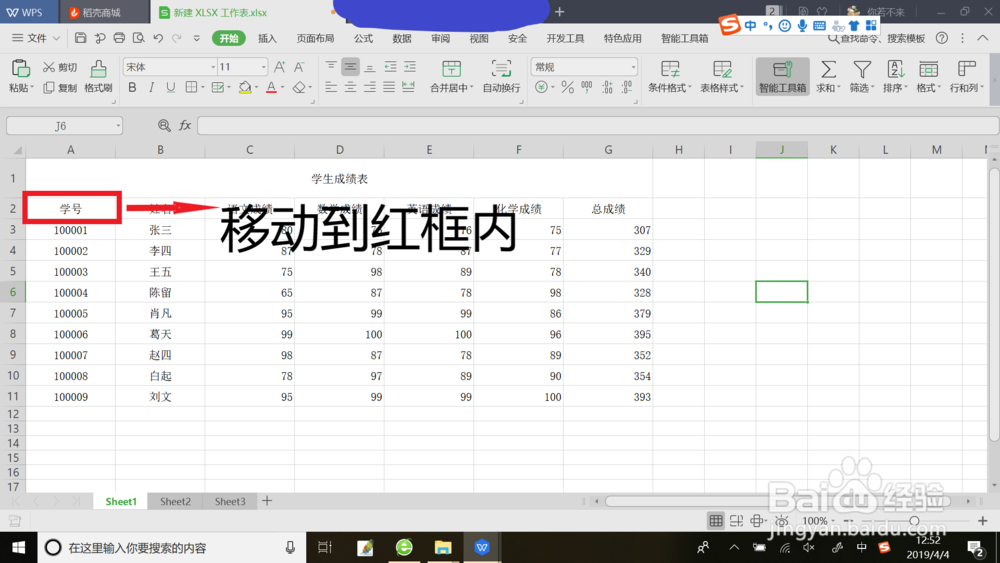1000x563 pixels.
Task: Click decrease decimal places icon
Action: 627,87
